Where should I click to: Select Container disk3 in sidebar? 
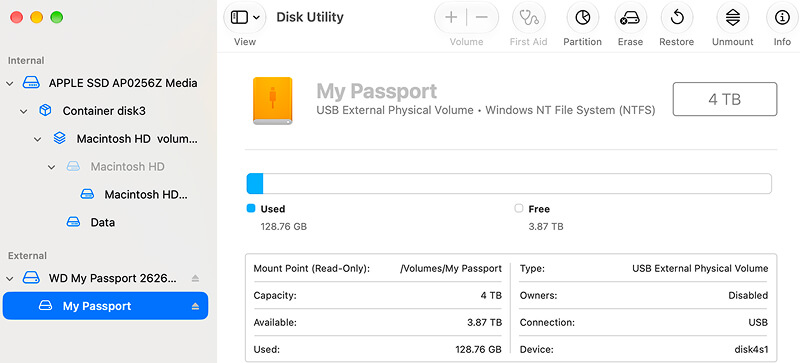point(104,111)
